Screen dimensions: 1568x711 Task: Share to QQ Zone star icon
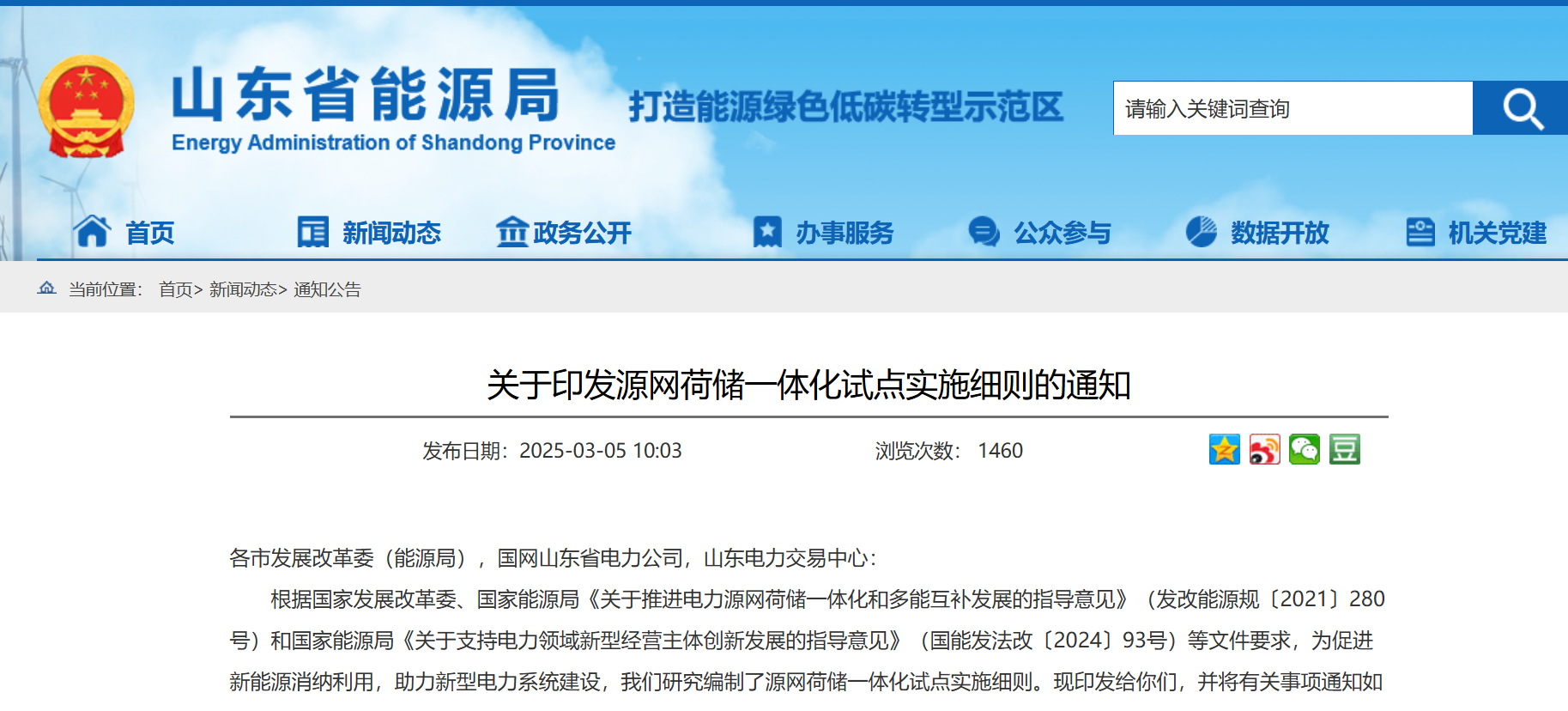(x=1225, y=449)
